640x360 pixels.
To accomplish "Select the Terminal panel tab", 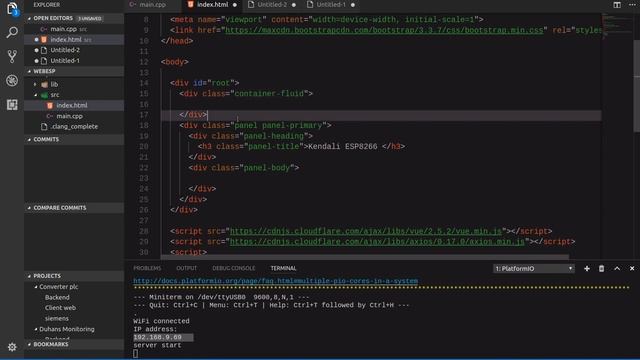I will coord(283,268).
